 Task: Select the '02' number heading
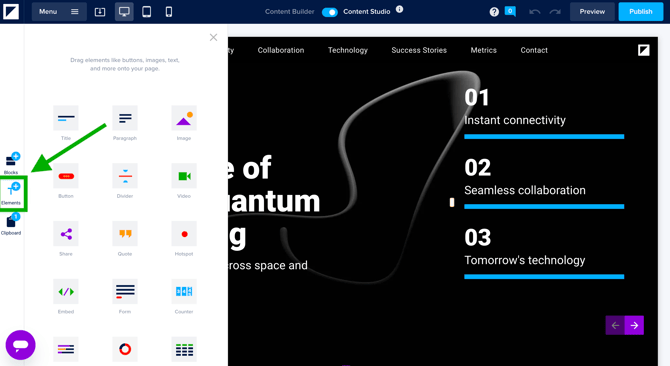pyautogui.click(x=477, y=168)
